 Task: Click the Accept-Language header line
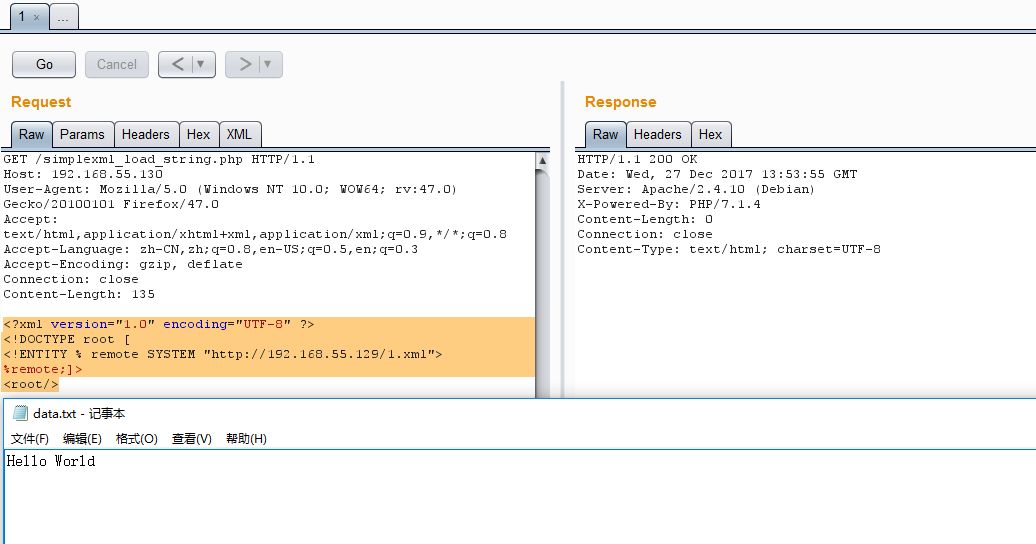211,249
